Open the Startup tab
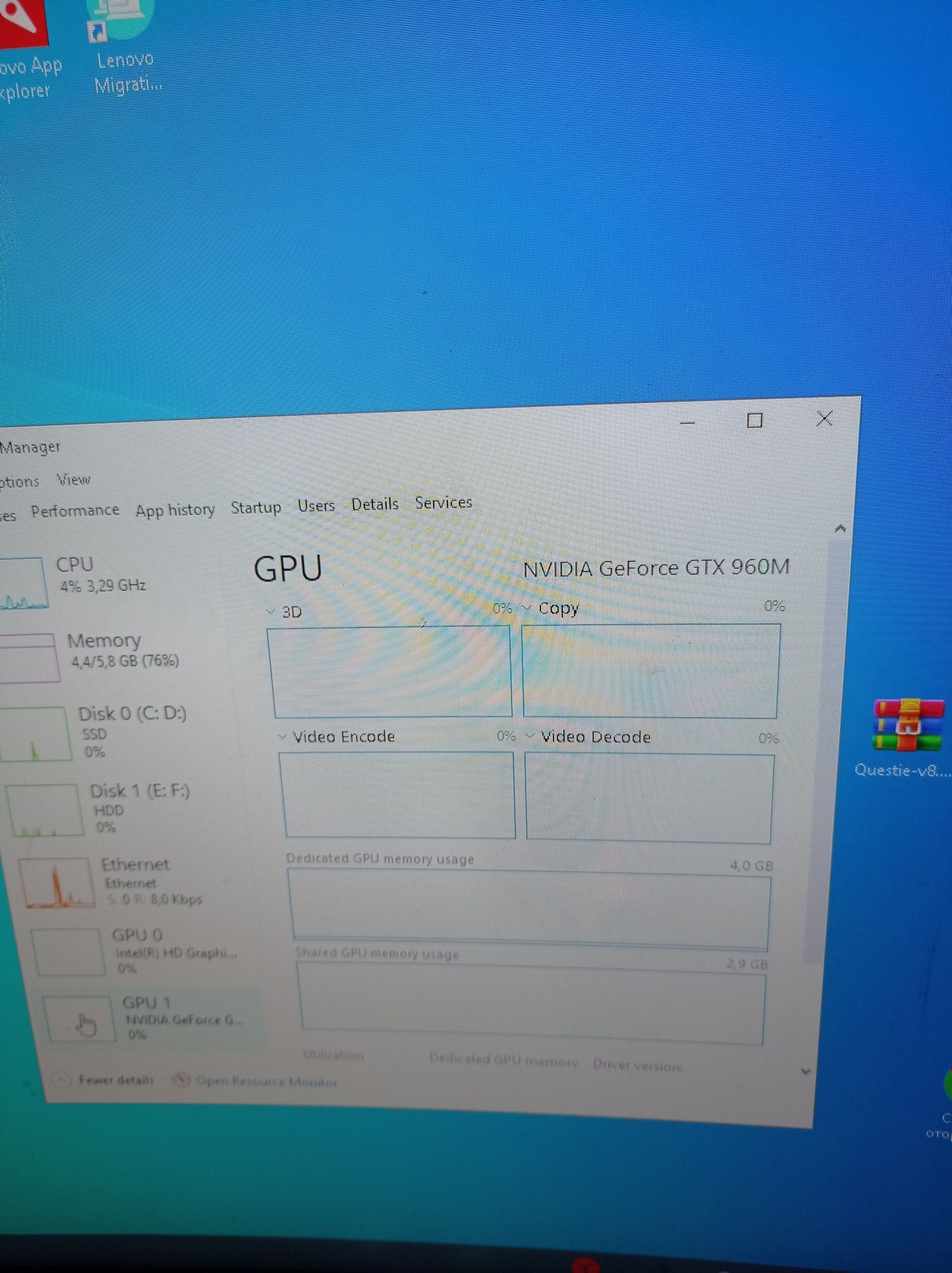Screen dimensions: 952x1273 256,507
